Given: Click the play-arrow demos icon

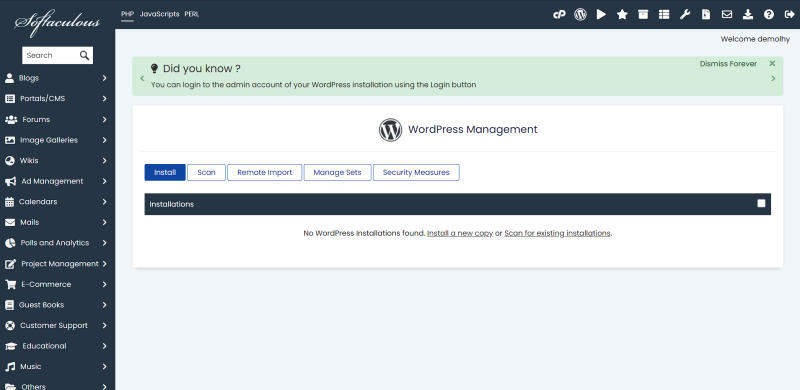Looking at the screenshot, I should tap(602, 14).
